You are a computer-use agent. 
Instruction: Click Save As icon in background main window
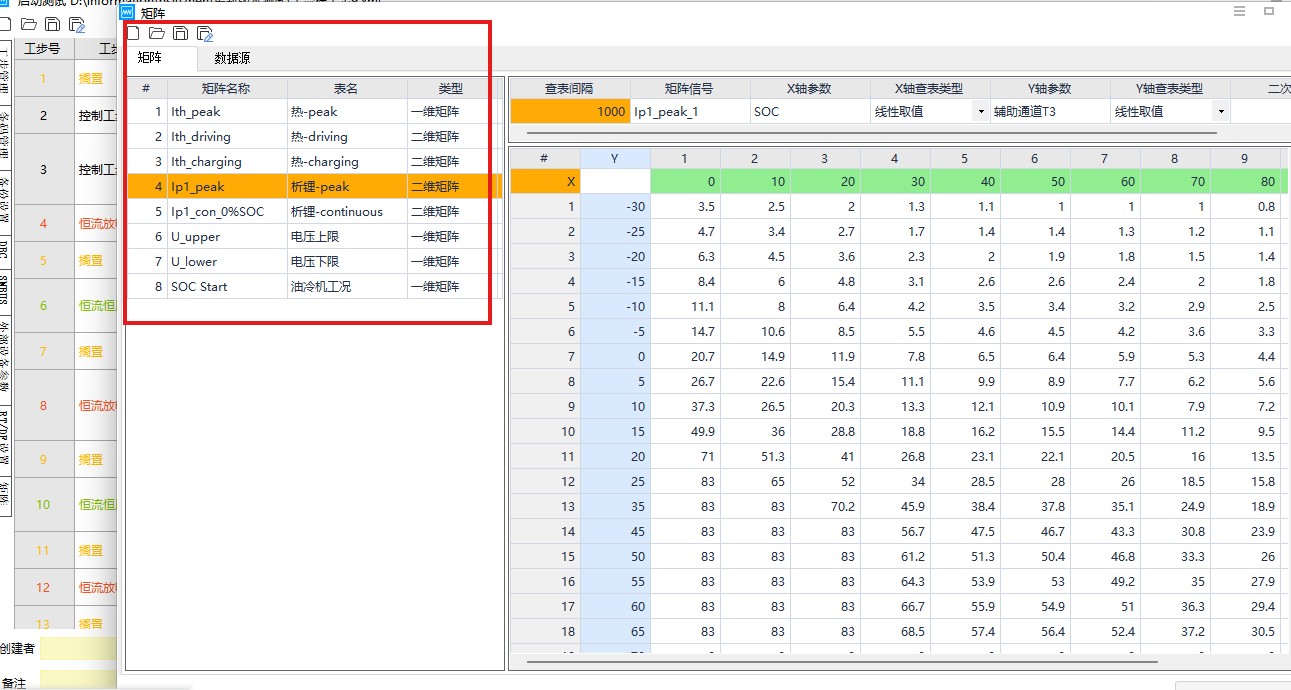click(76, 24)
